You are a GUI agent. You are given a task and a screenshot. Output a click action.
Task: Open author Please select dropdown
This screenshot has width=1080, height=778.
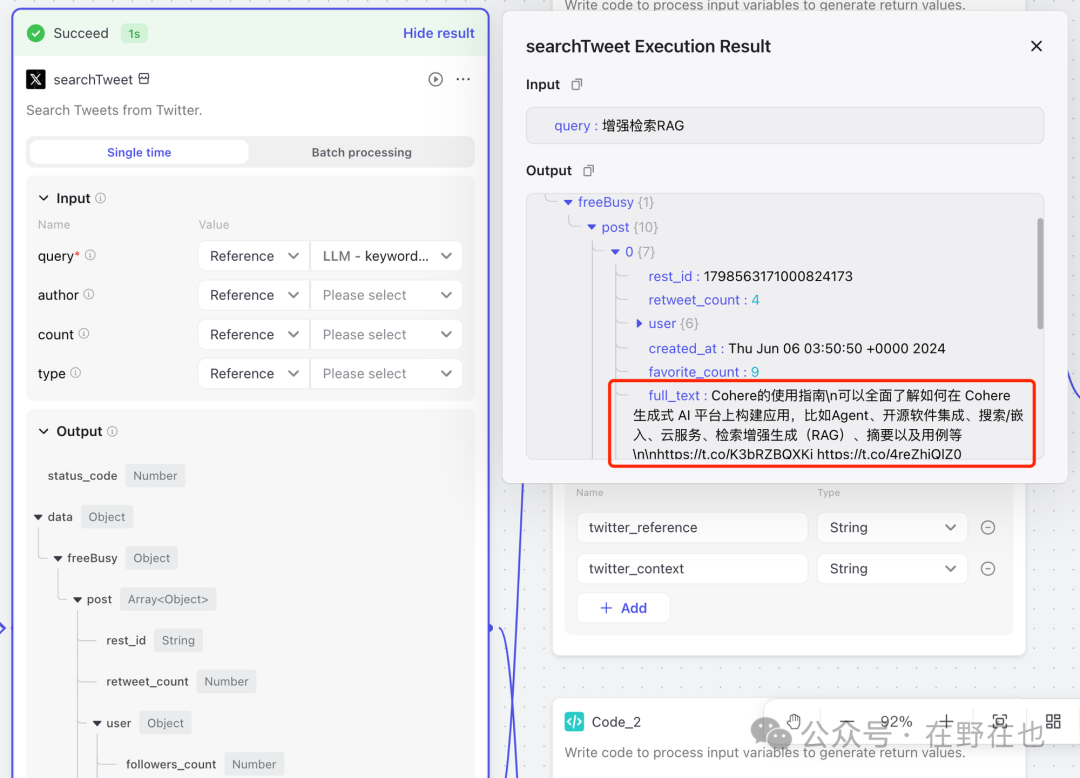tap(386, 295)
